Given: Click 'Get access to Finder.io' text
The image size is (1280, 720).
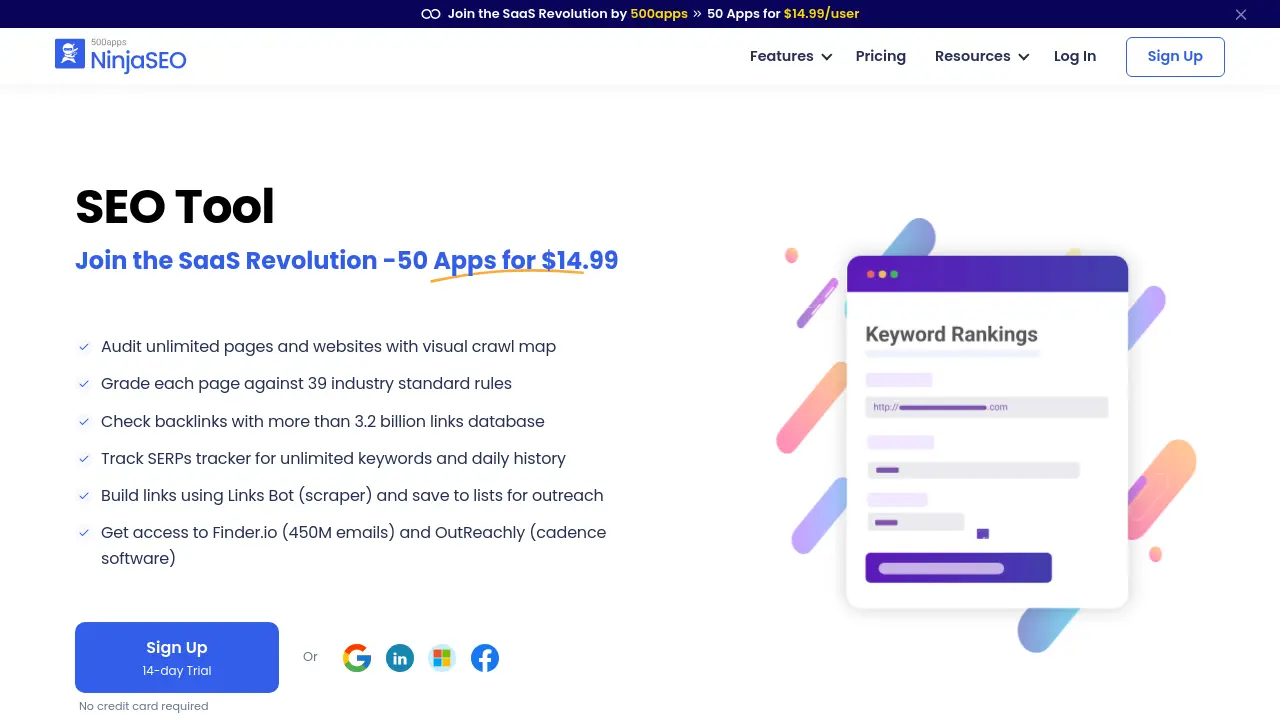Looking at the screenshot, I should pos(354,545).
